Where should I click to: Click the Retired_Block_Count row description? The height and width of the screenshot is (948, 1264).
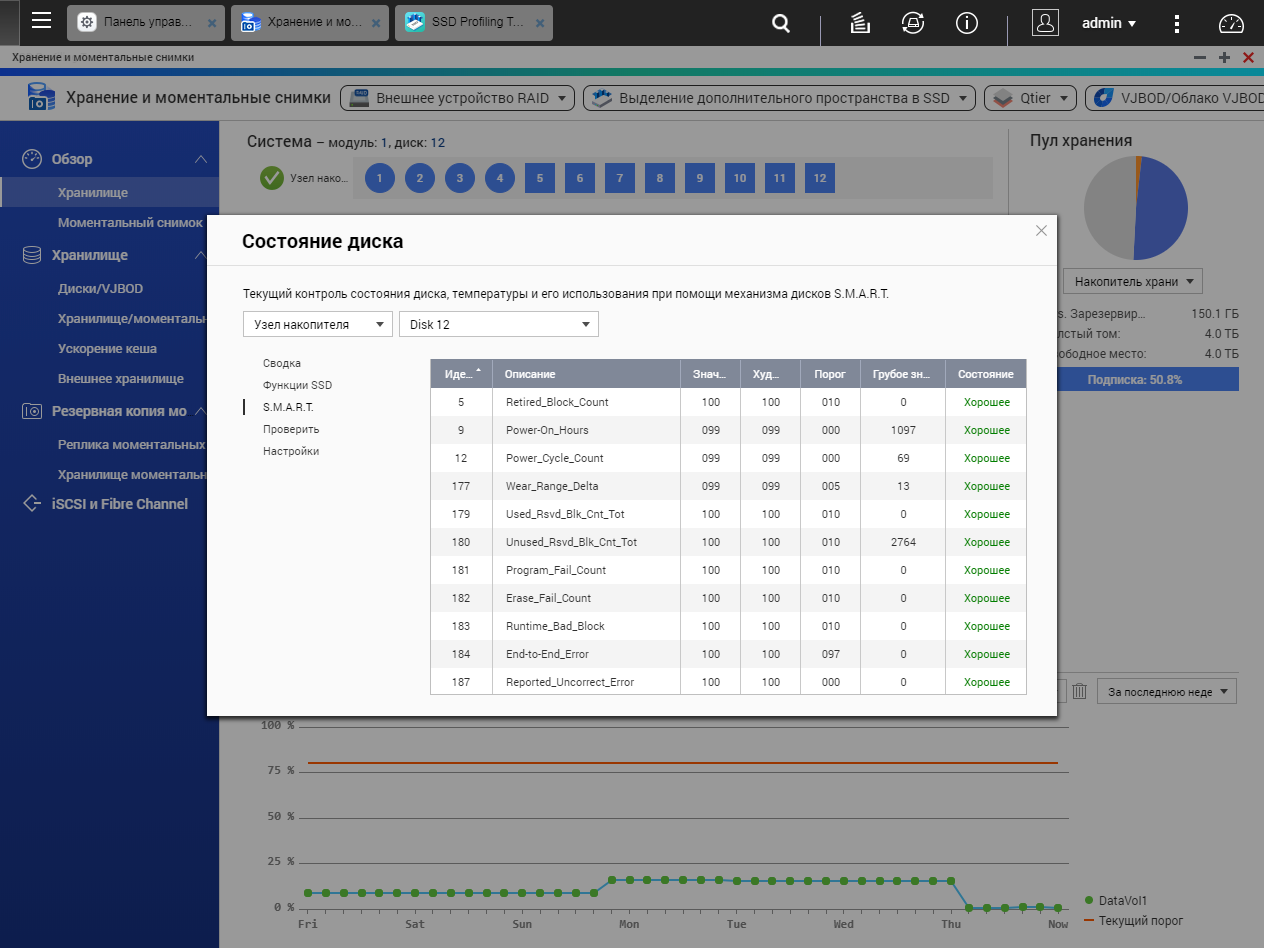point(557,402)
